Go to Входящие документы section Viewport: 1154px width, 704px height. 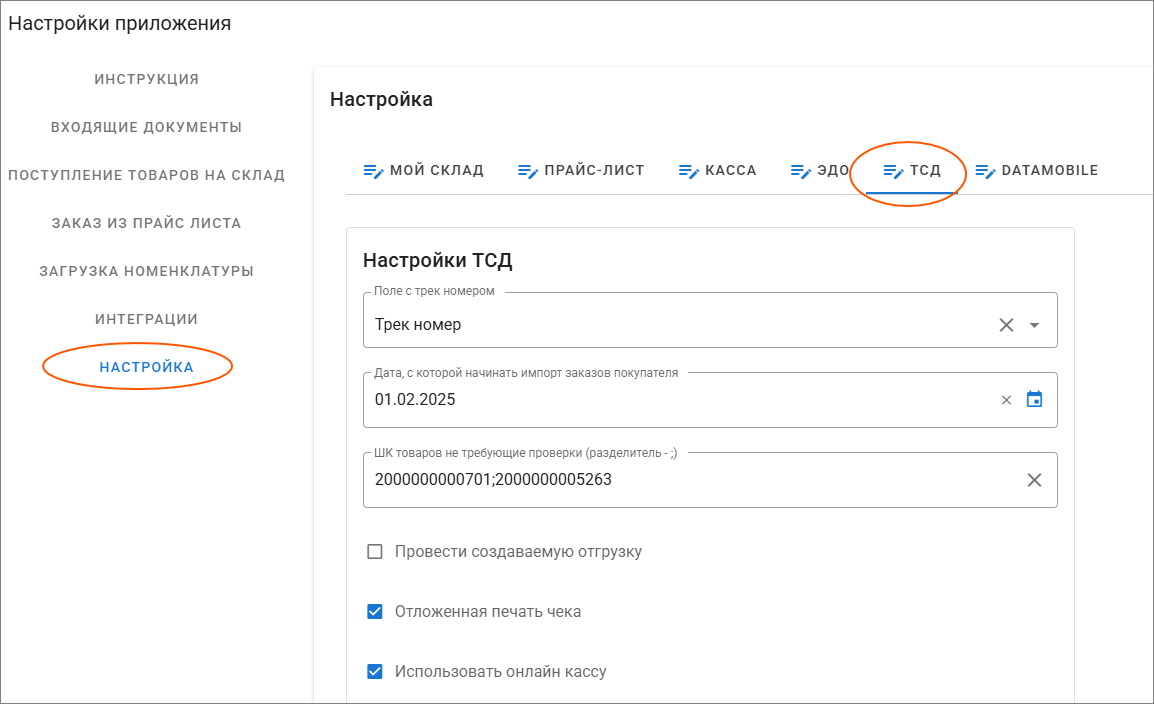[147, 127]
